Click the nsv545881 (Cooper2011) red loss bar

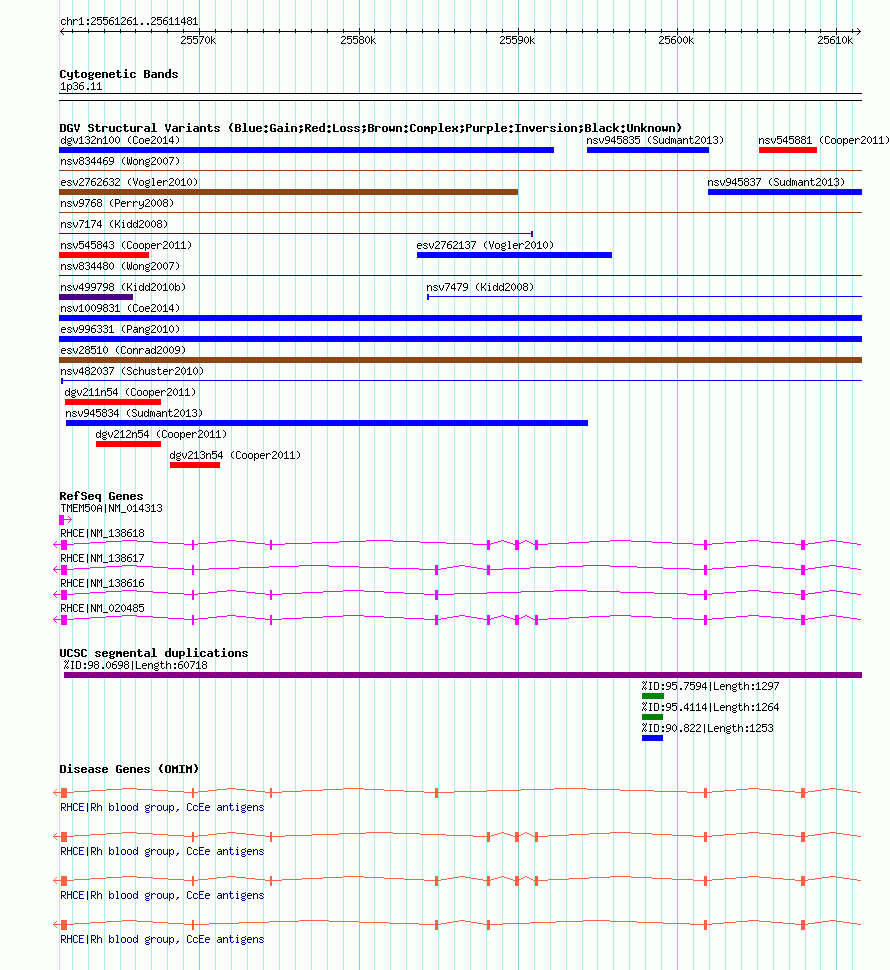point(787,150)
